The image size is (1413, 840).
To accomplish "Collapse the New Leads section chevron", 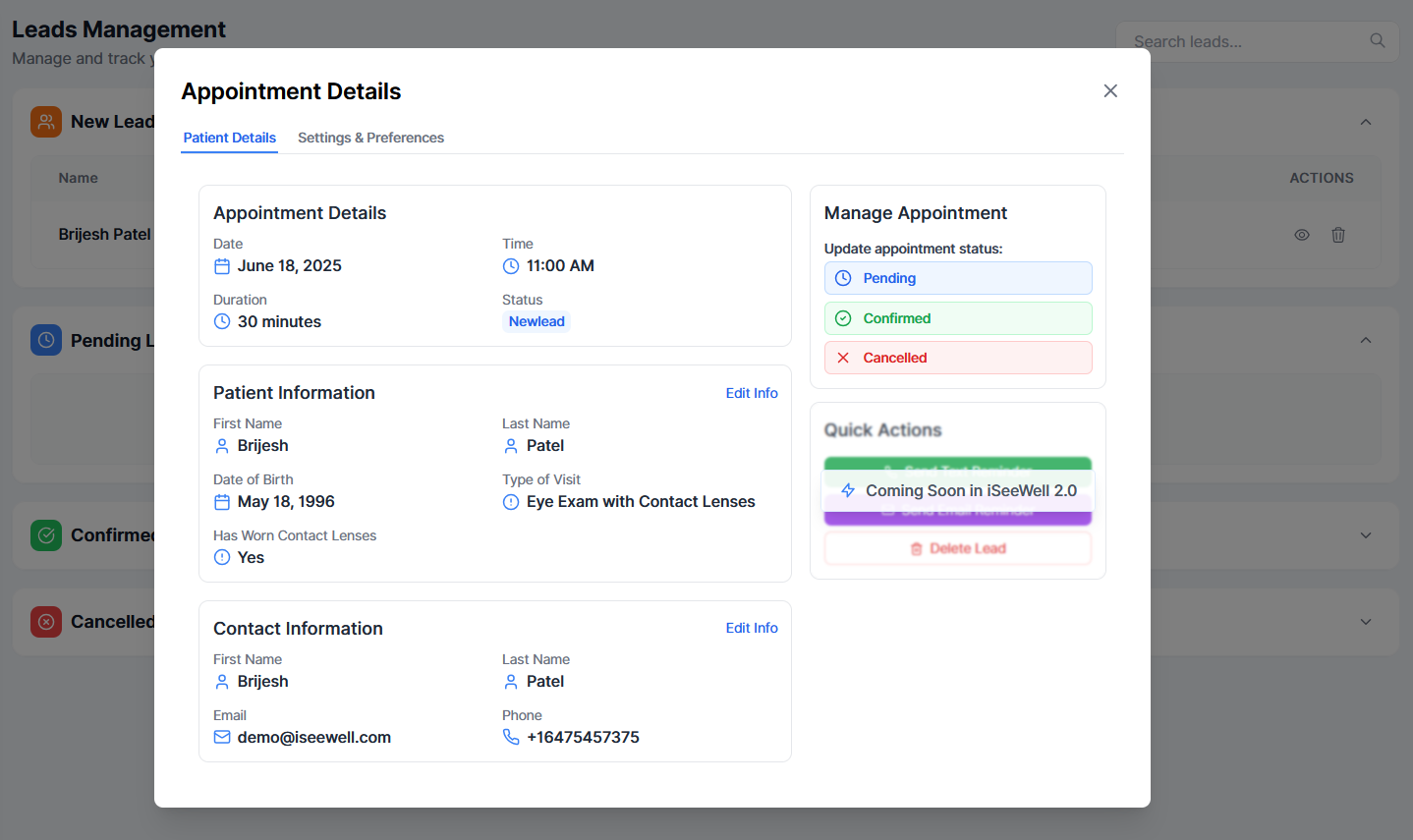I will [x=1365, y=122].
